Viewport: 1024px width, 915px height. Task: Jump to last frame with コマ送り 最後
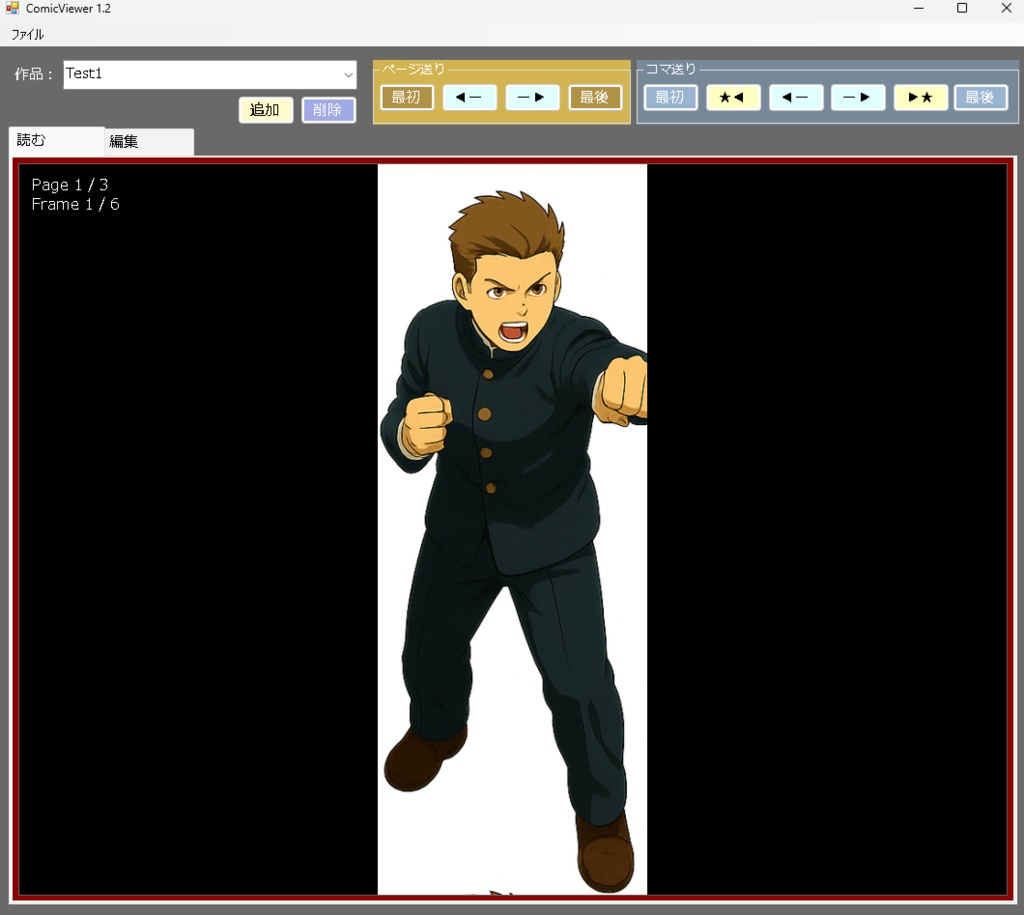[981, 97]
